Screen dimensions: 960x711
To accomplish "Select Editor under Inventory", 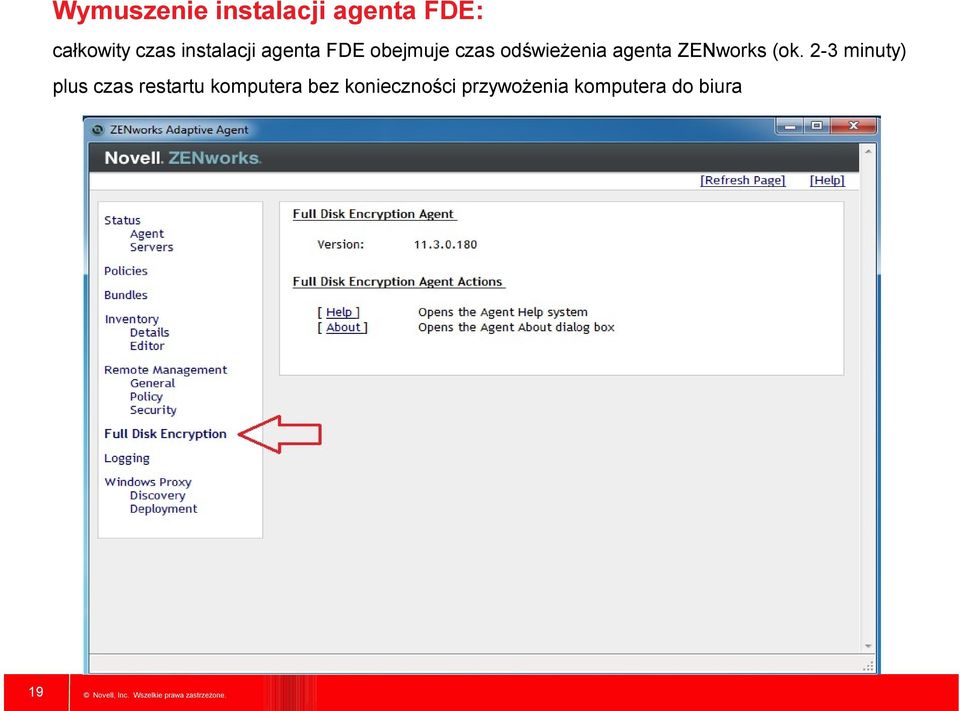I will 147,346.
